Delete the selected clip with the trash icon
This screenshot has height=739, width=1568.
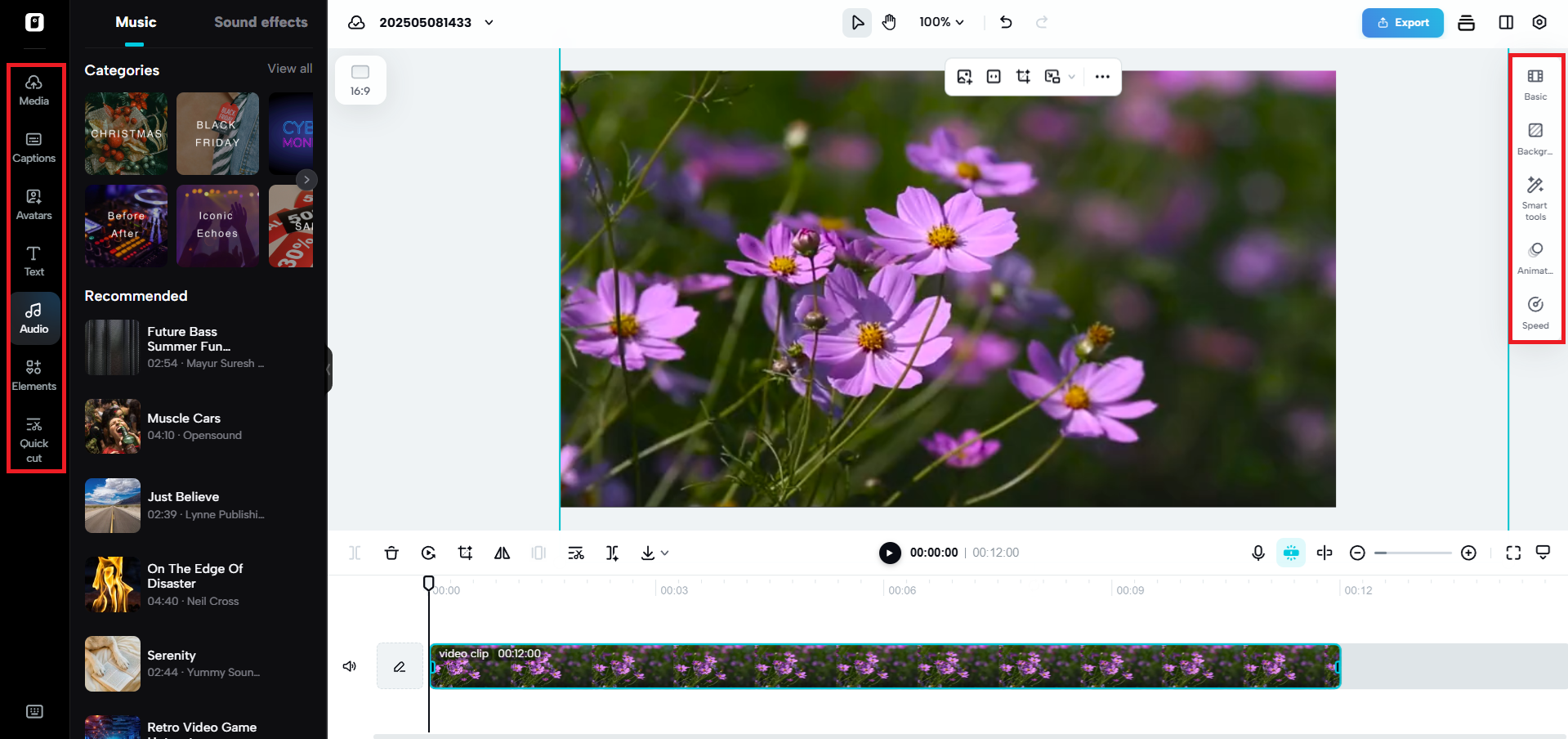point(391,553)
